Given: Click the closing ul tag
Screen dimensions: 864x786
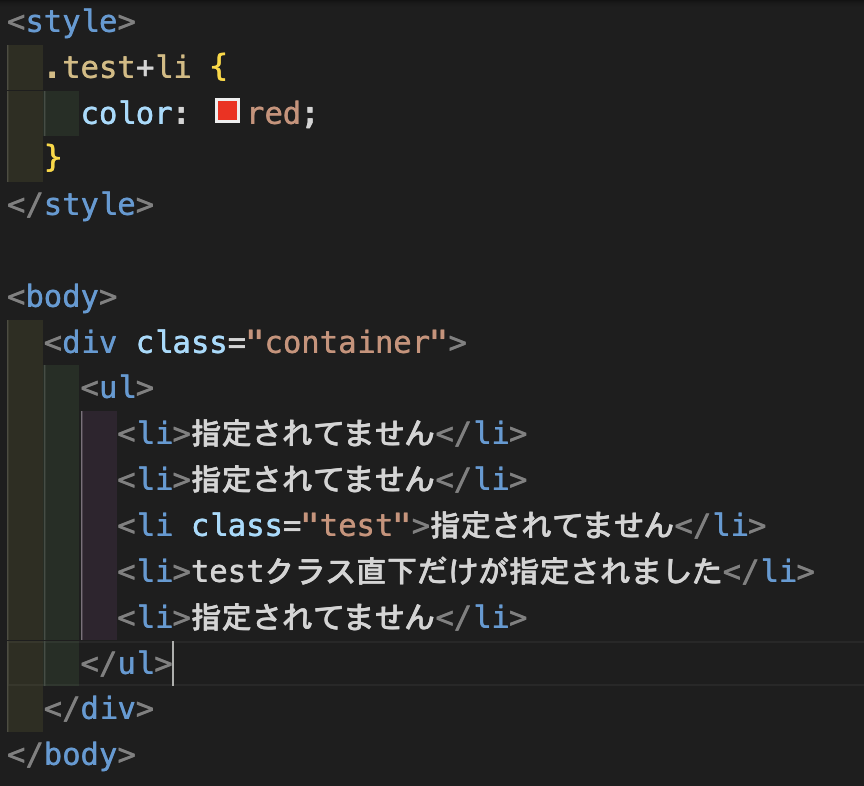Looking at the screenshot, I should [126, 664].
